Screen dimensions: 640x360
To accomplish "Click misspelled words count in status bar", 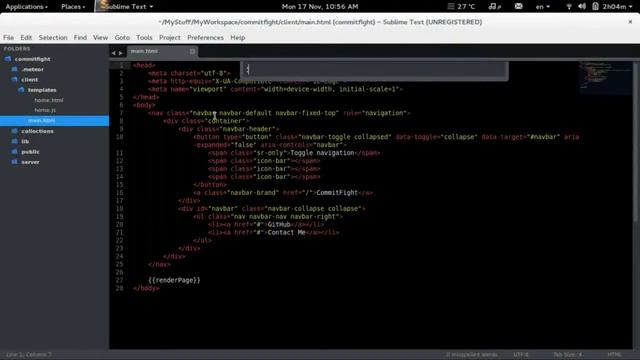I will tap(472, 355).
